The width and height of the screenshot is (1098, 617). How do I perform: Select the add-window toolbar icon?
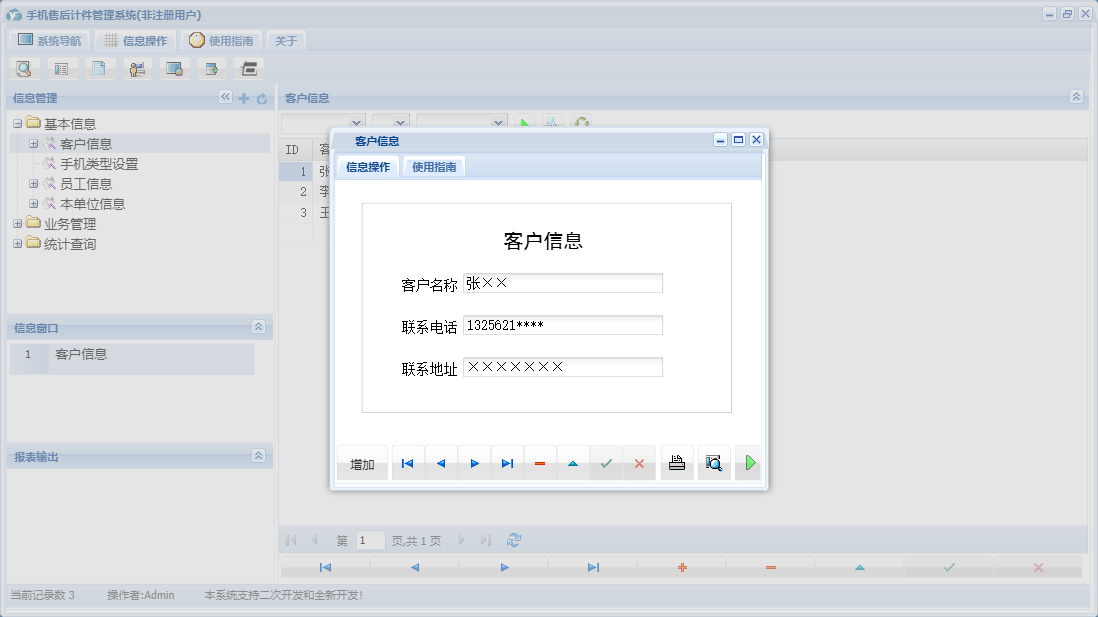[211, 68]
